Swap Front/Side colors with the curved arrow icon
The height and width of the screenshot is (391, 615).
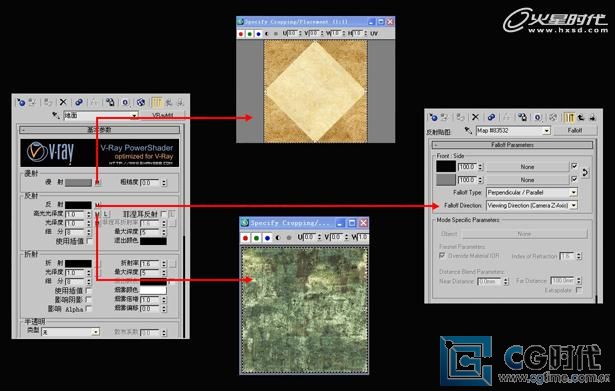(x=585, y=173)
